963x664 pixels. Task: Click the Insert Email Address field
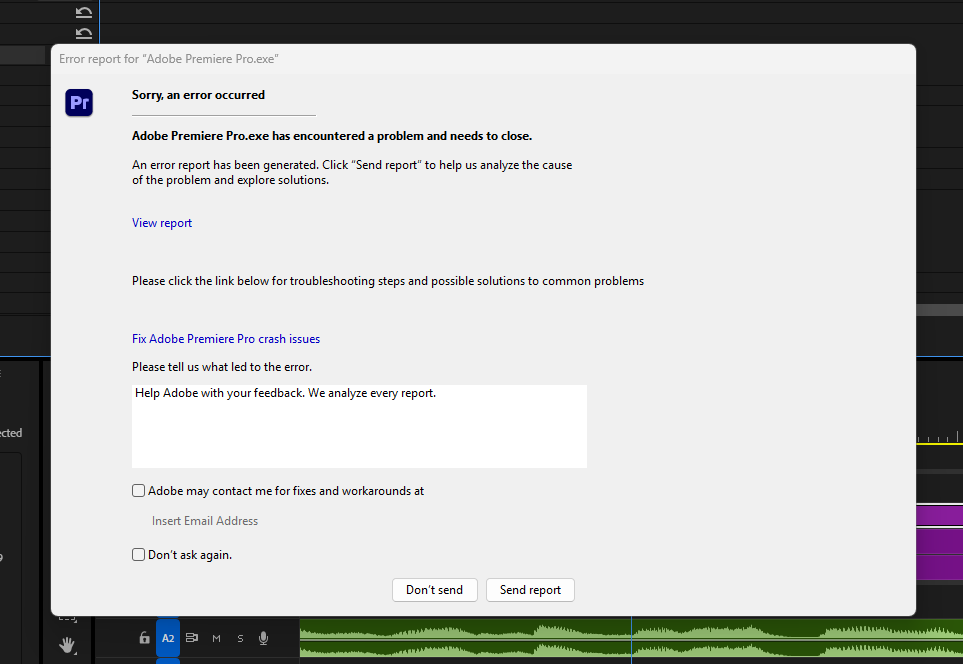[205, 521]
